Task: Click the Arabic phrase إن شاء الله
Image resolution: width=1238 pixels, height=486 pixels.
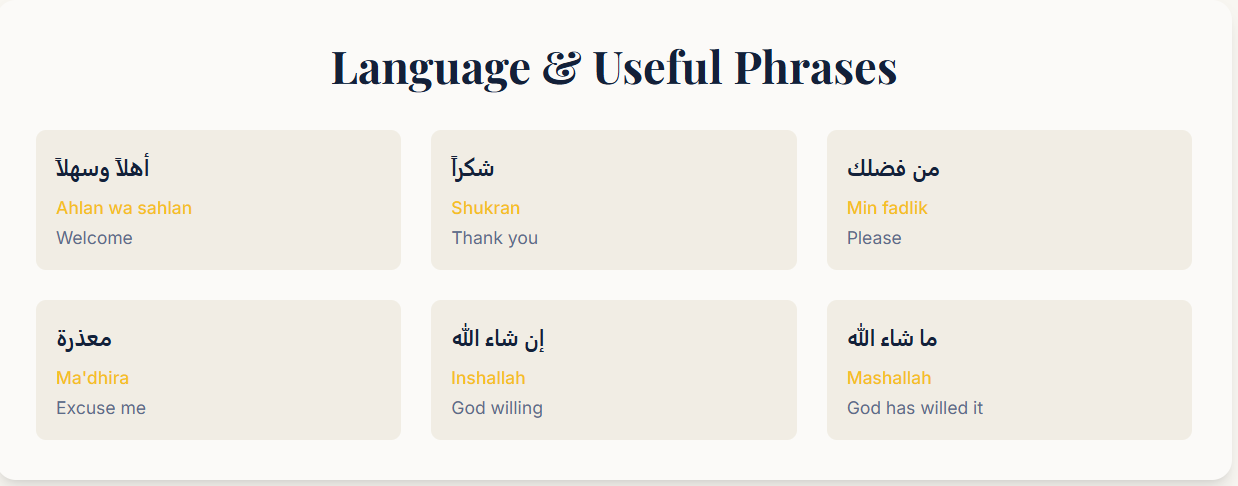Action: (498, 338)
